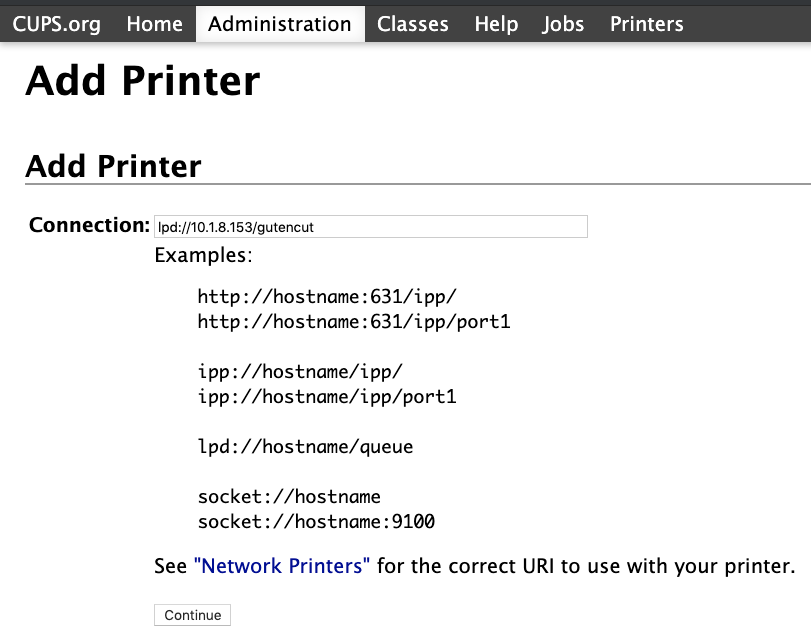This screenshot has width=811, height=636.
Task: Click the large Add Printer page title
Action: 143,81
